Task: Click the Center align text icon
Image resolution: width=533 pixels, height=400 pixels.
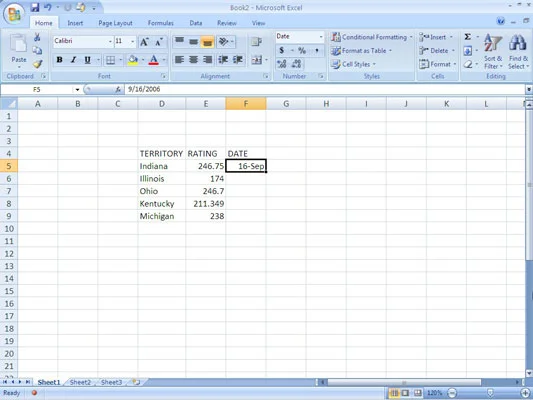Action: [x=193, y=60]
